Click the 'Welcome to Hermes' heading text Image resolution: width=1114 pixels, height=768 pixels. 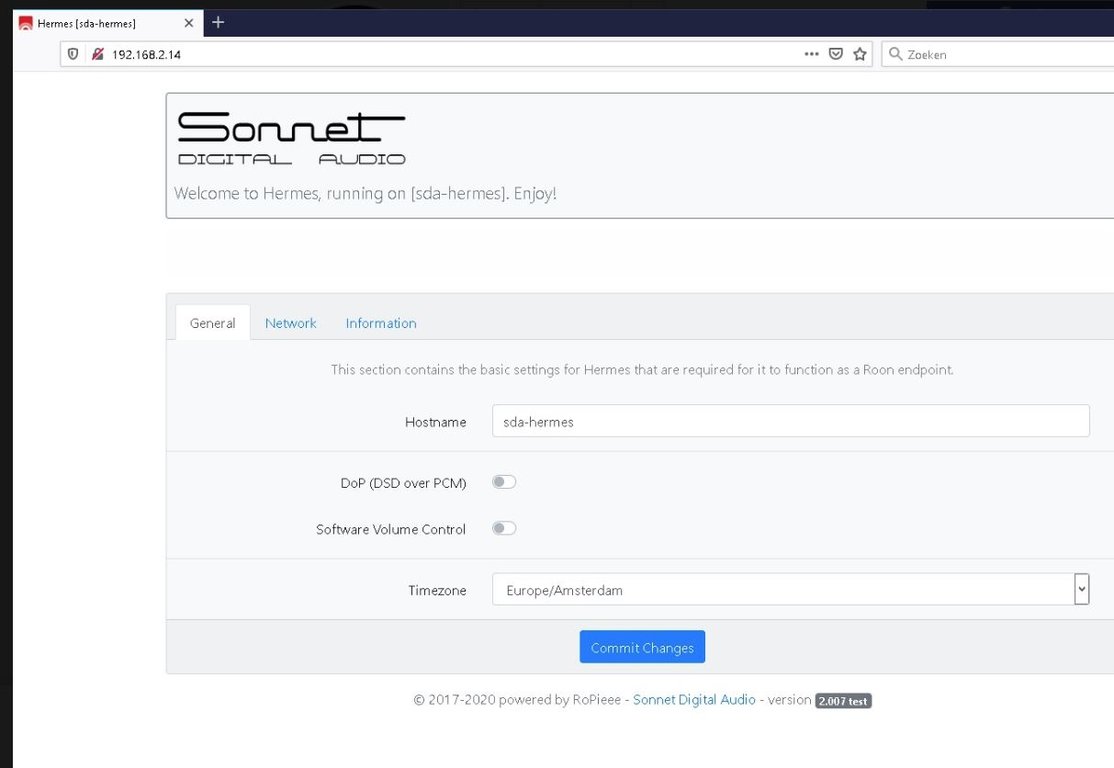[x=365, y=193]
